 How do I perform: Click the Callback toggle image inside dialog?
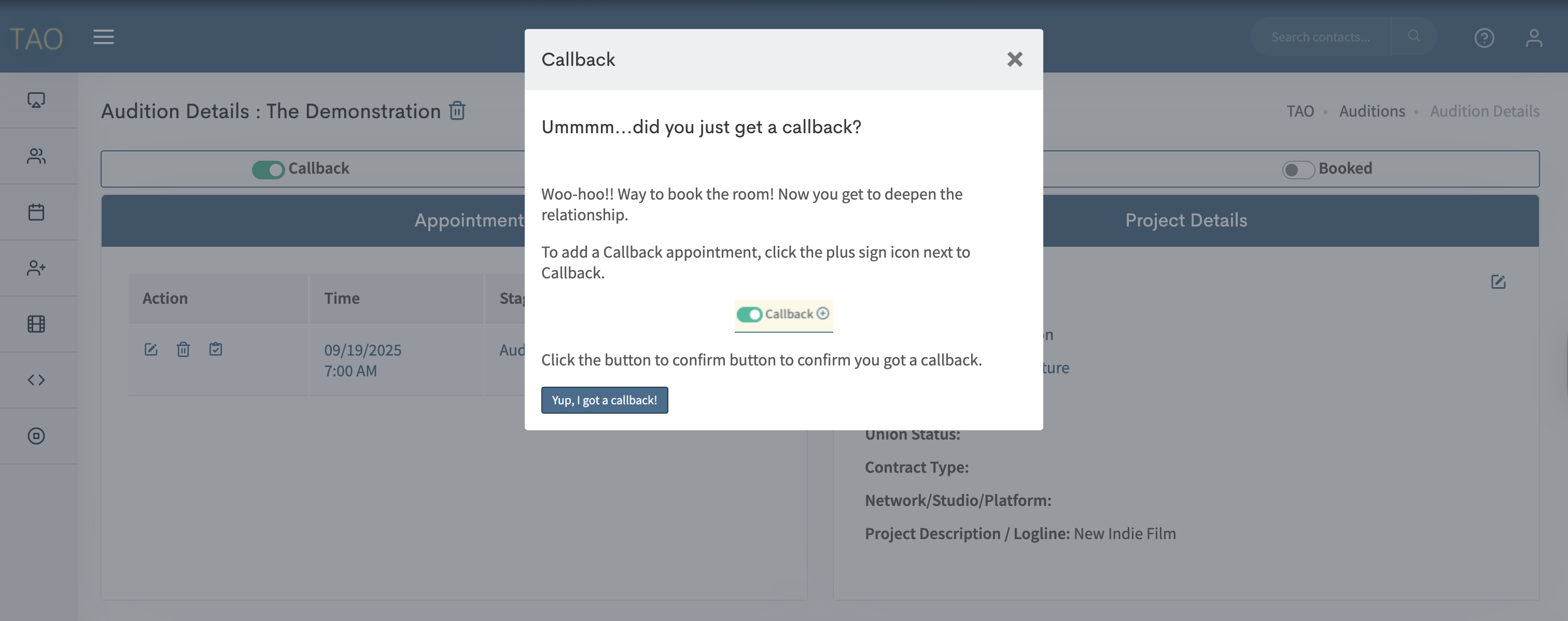pos(783,315)
